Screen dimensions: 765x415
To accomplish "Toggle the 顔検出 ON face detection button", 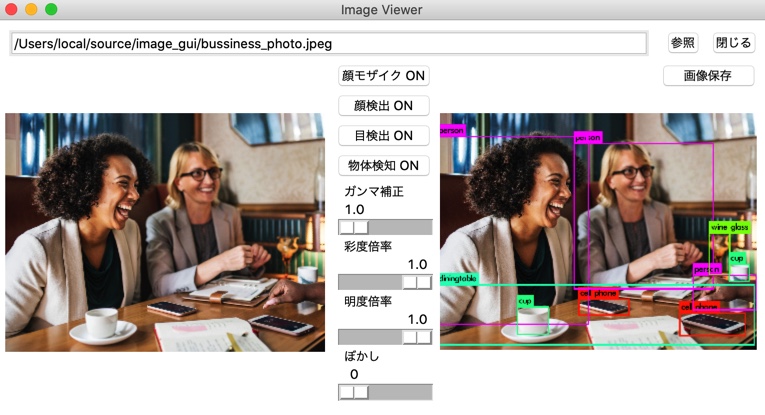I will [x=383, y=106].
